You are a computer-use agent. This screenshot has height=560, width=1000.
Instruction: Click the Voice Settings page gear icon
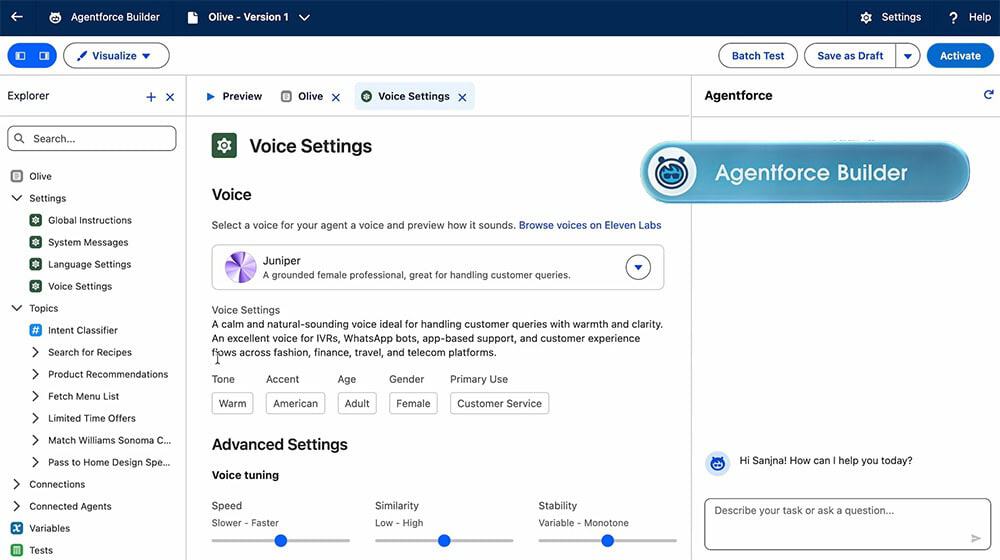224,145
